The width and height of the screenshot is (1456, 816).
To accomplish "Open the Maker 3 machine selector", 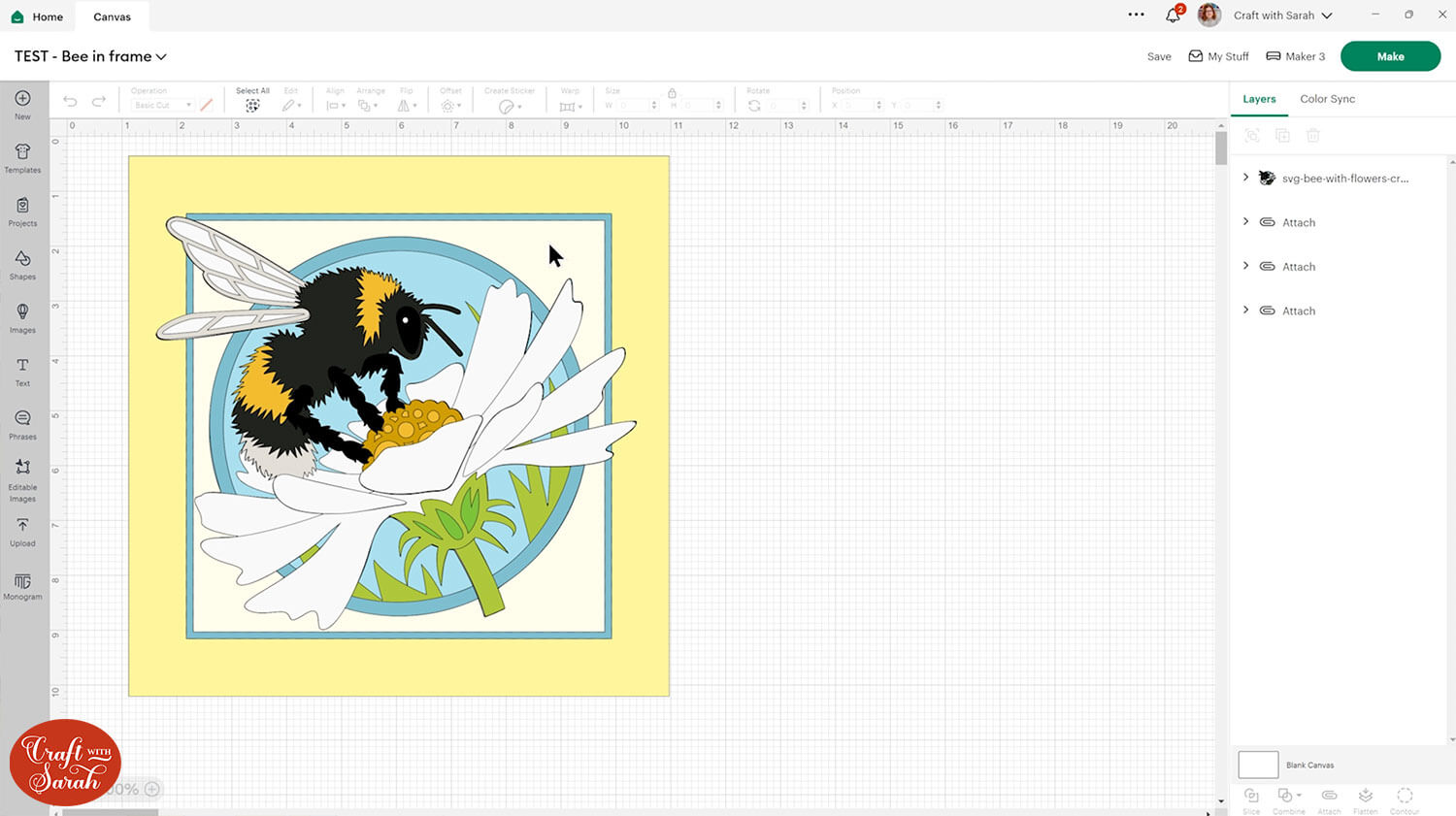I will coord(1296,56).
